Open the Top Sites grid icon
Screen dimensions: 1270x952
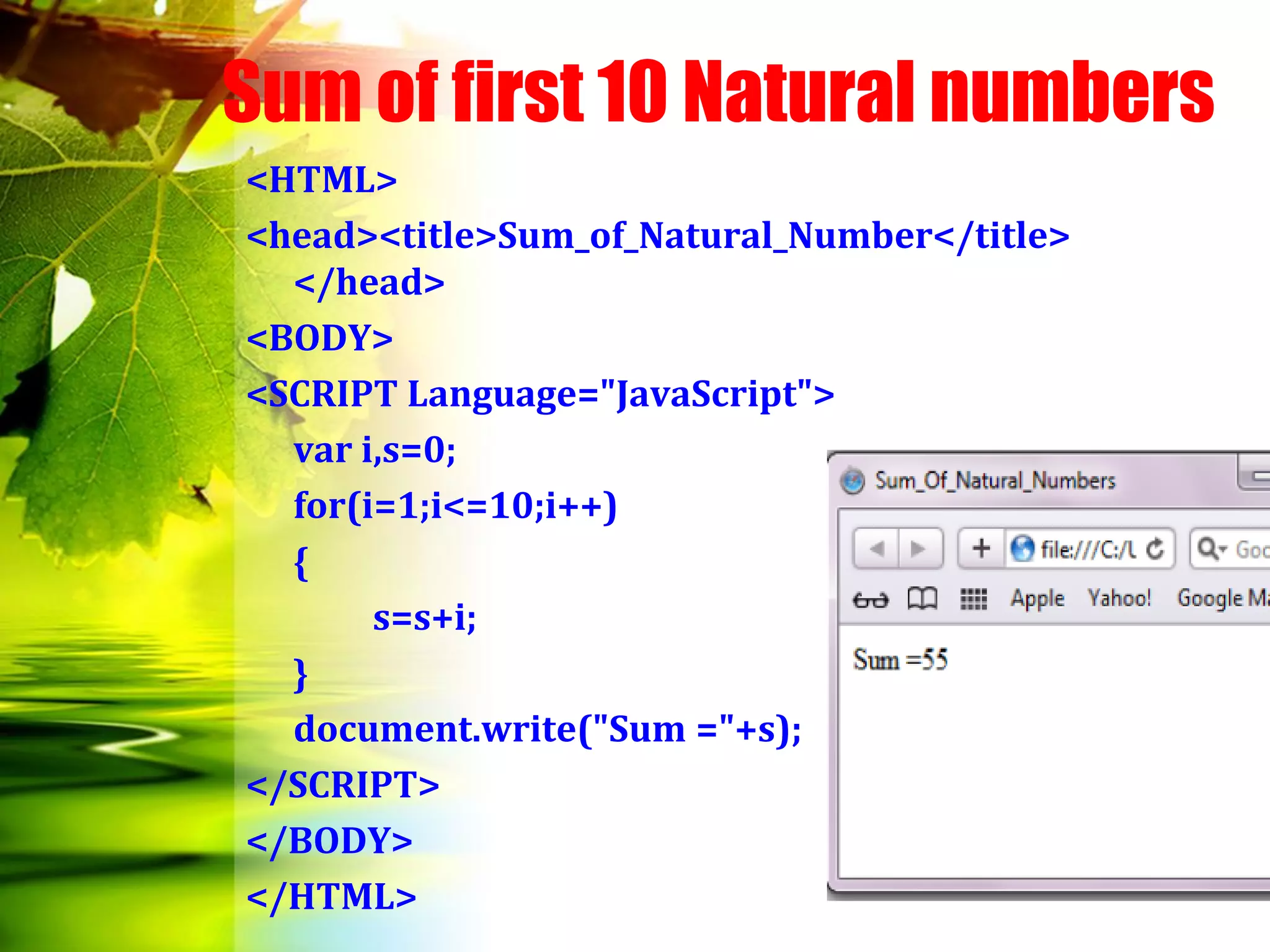974,599
